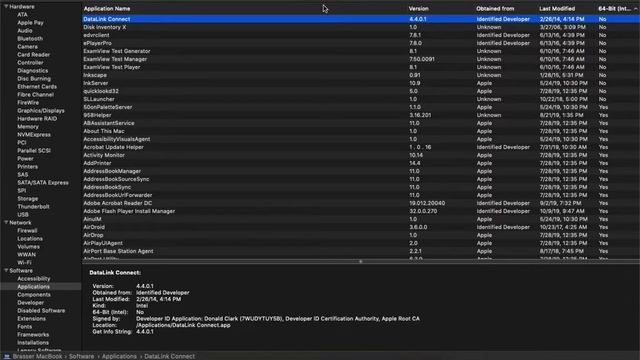This screenshot has width=640, height=360.
Task: Open Storage hardware info
Action: (28, 199)
